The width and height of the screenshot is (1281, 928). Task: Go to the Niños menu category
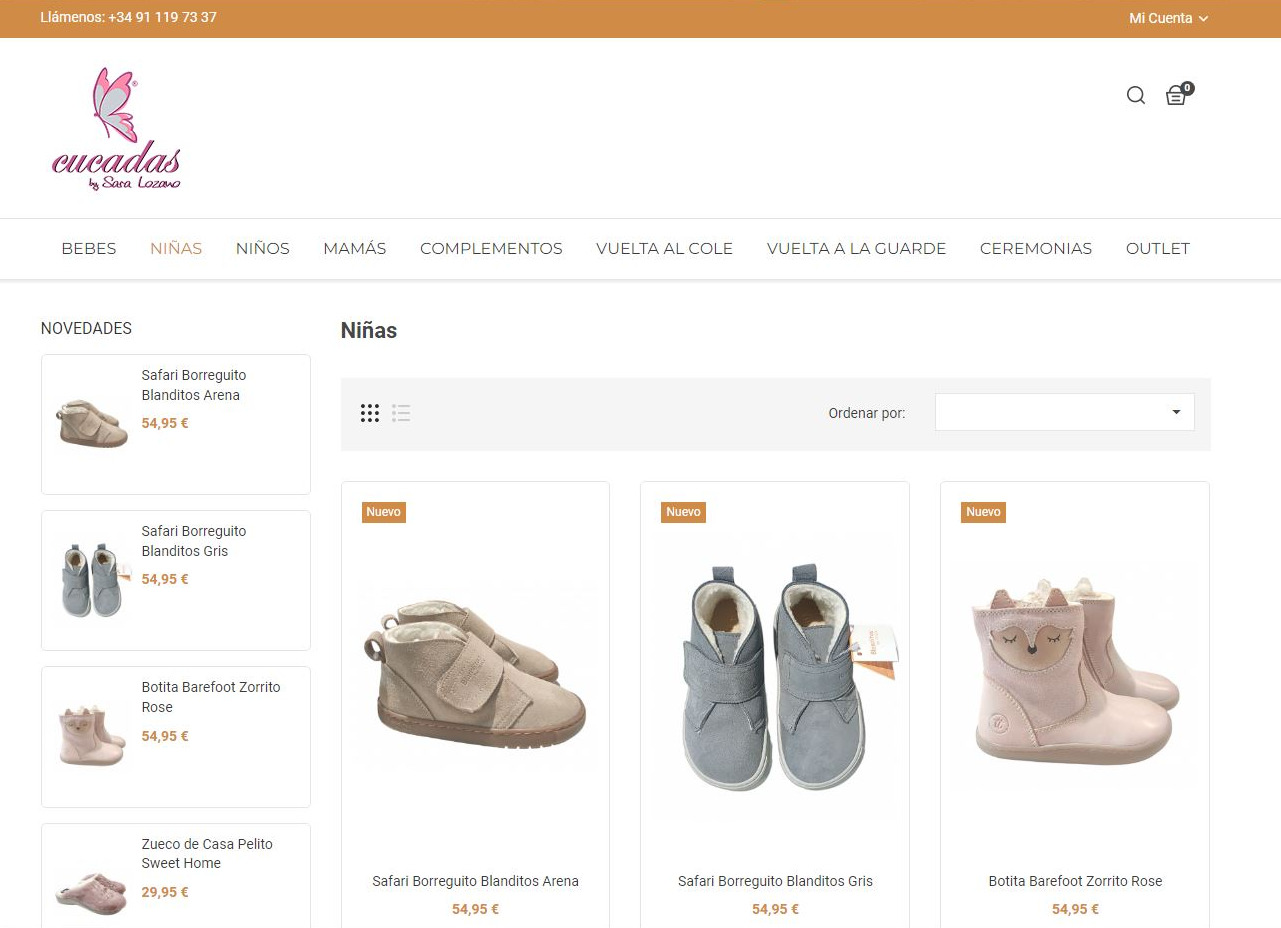262,249
